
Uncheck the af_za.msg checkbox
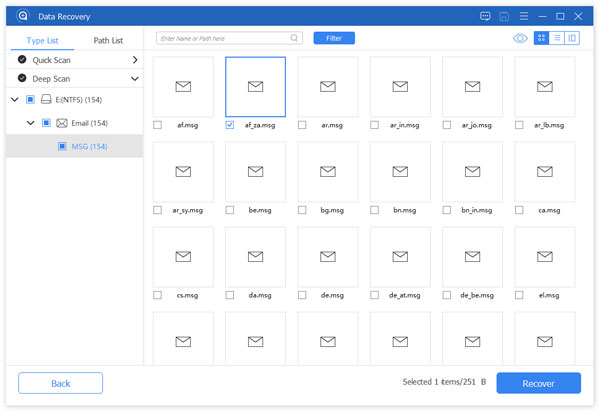(230, 125)
